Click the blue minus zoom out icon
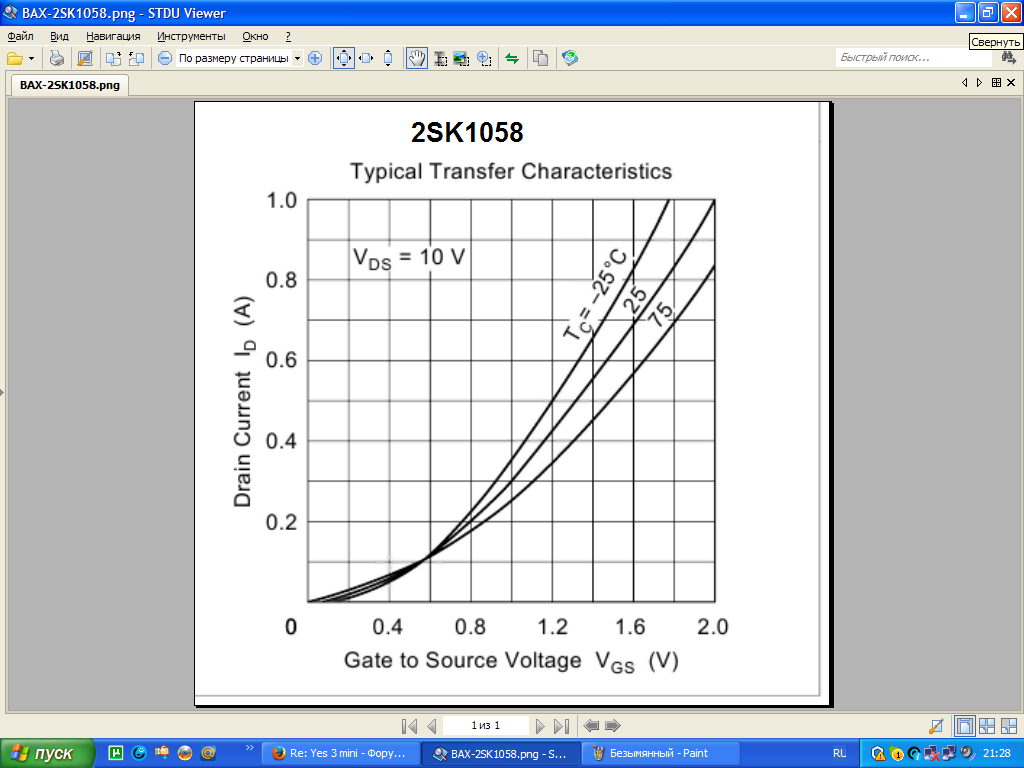Image resolution: width=1024 pixels, height=768 pixels. coord(165,59)
